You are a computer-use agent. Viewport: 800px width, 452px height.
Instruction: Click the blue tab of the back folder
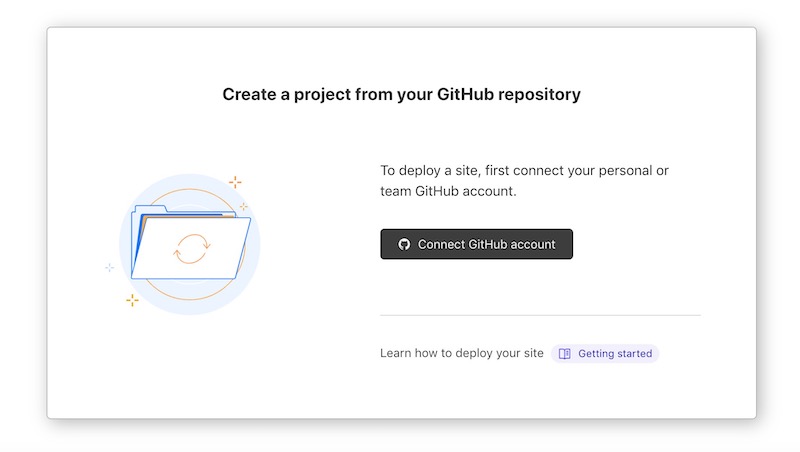[x=149, y=209]
